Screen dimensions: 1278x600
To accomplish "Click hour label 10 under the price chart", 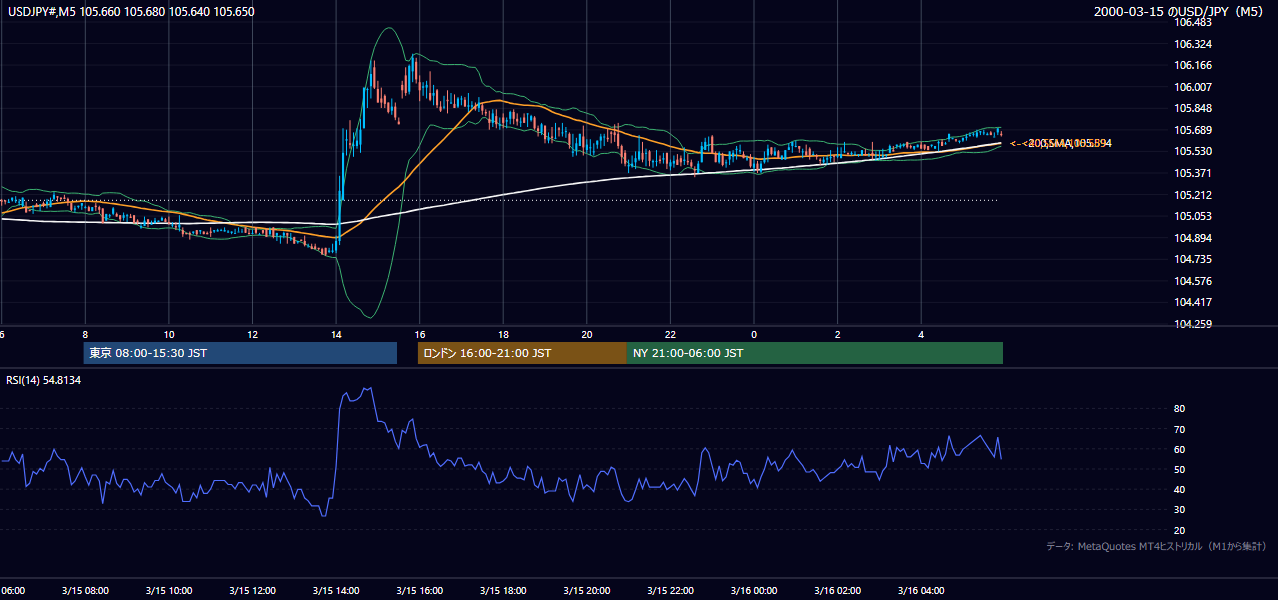I will 169,334.
